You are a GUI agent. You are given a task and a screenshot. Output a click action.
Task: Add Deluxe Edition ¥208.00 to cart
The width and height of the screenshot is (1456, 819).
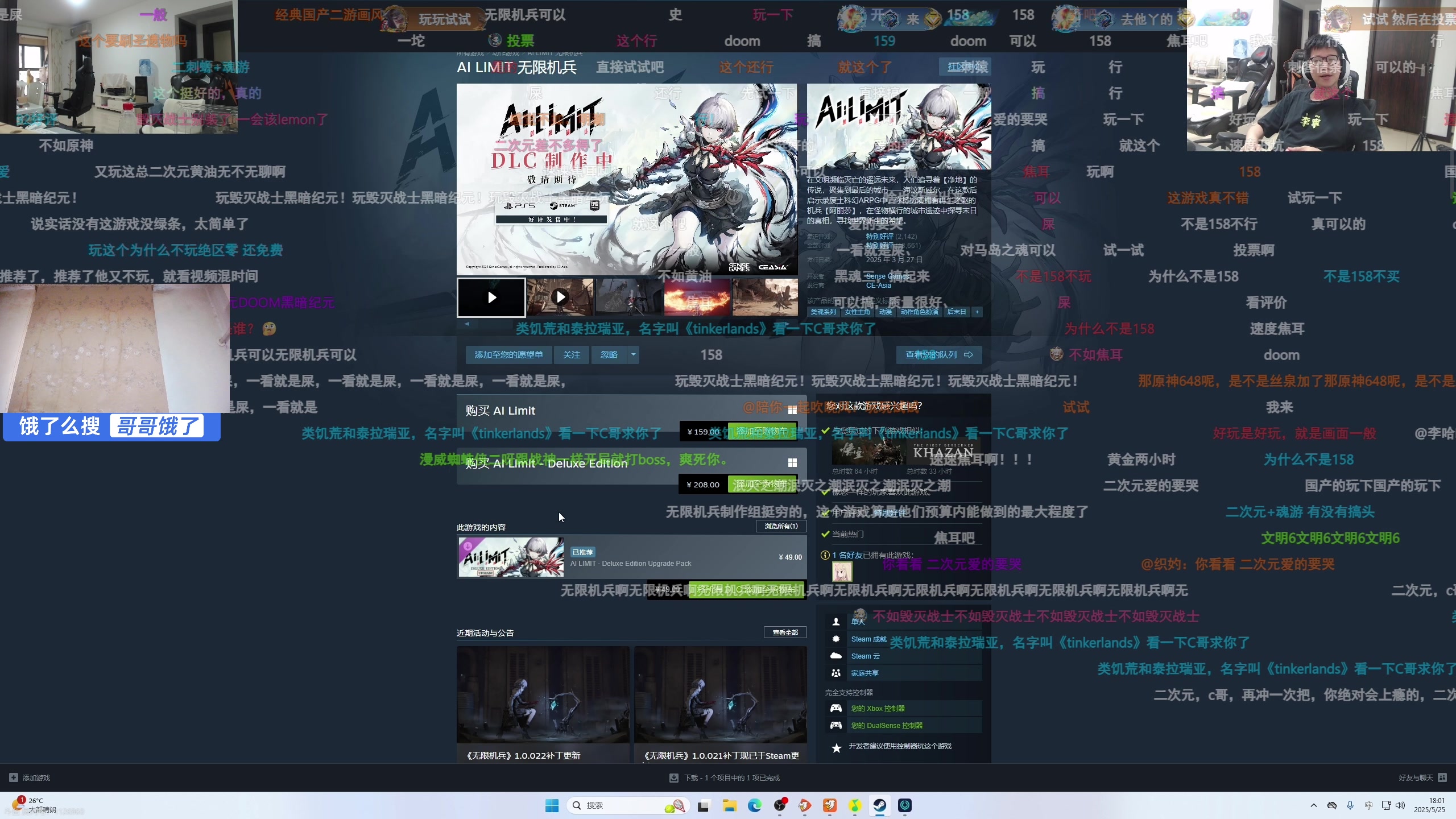pos(762,484)
